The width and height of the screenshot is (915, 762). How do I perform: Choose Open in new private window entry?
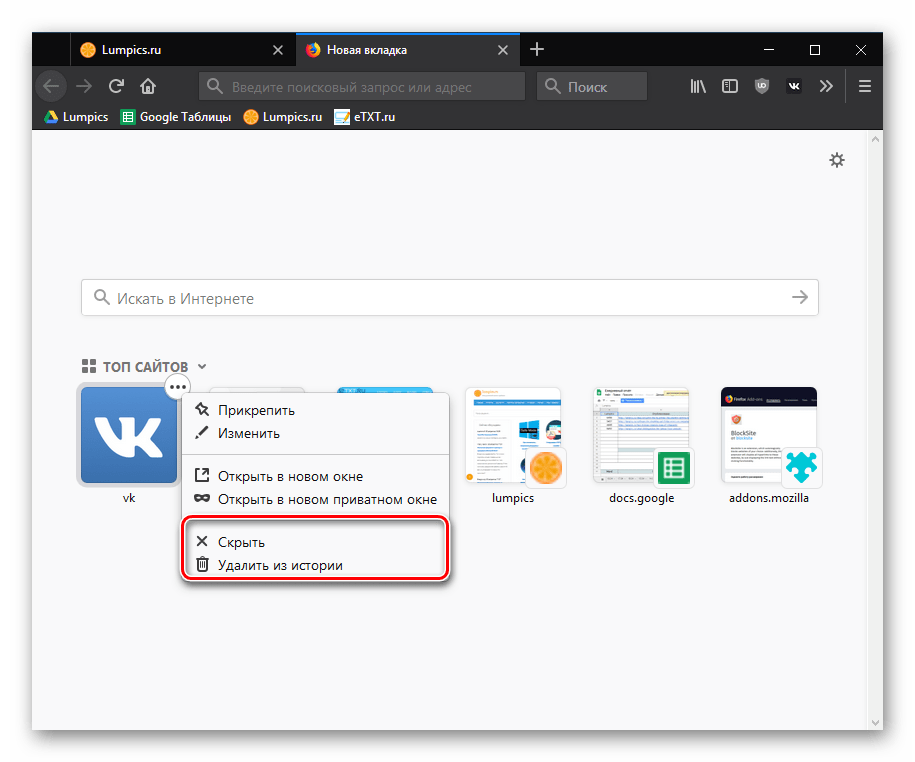tap(327, 499)
